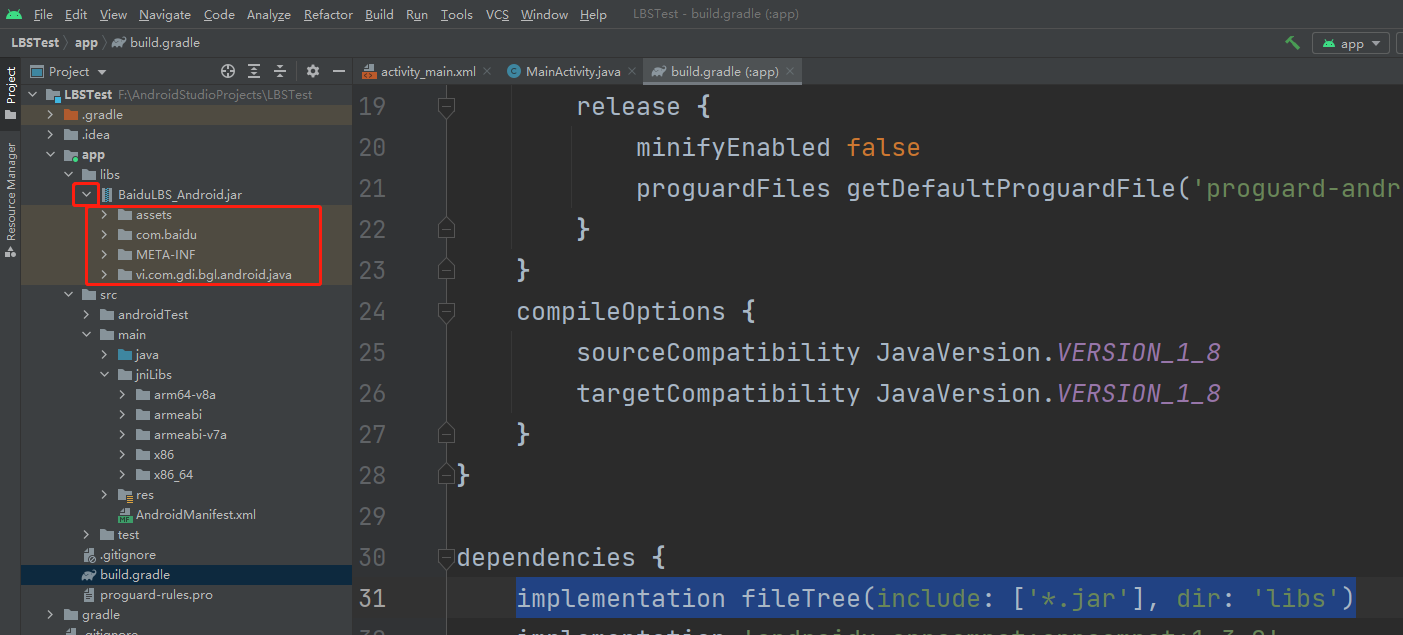Close the build.gradle (:app) tab
The width and height of the screenshot is (1403, 635).
pyautogui.click(x=789, y=72)
